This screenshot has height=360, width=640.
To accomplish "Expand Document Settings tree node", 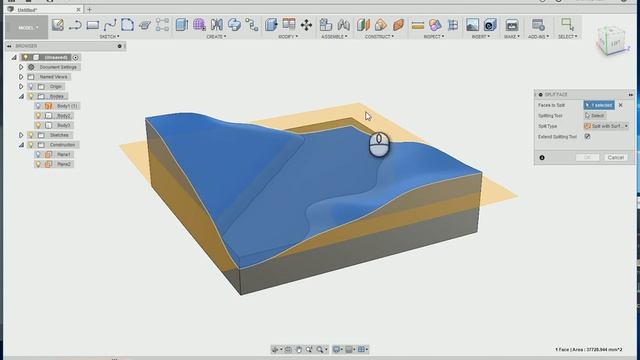I will (x=21, y=67).
